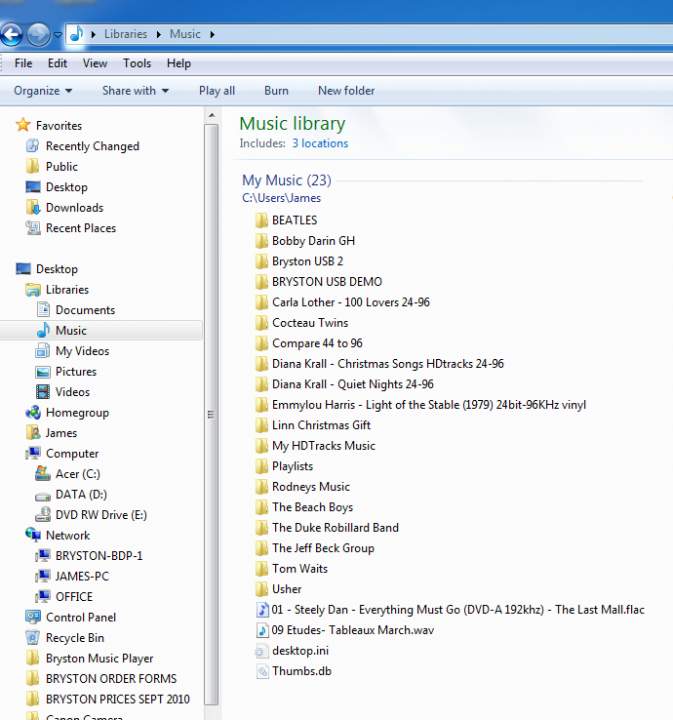Open the Edit menu
673x720 pixels.
tap(57, 63)
